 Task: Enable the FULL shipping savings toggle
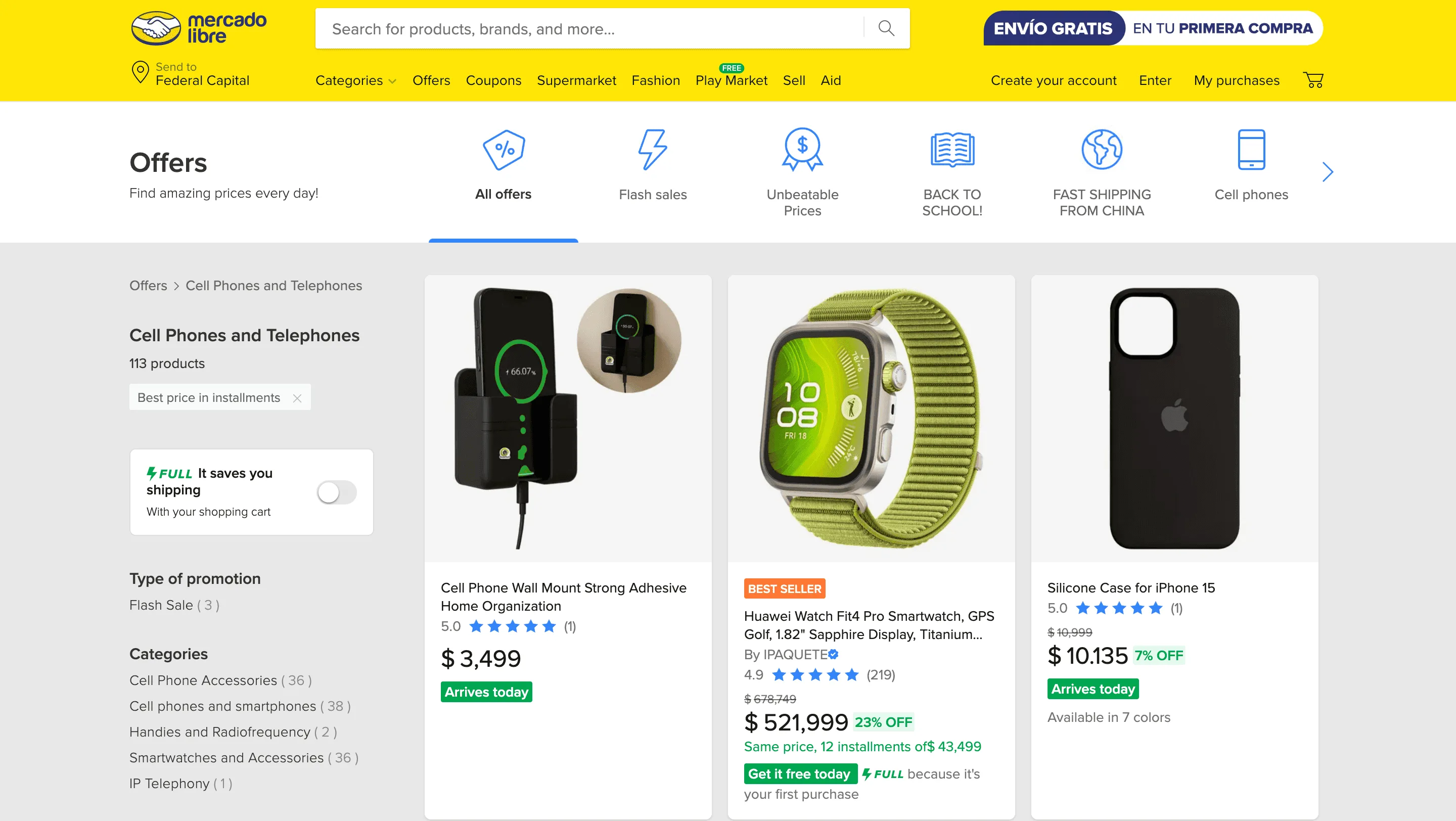click(x=337, y=492)
